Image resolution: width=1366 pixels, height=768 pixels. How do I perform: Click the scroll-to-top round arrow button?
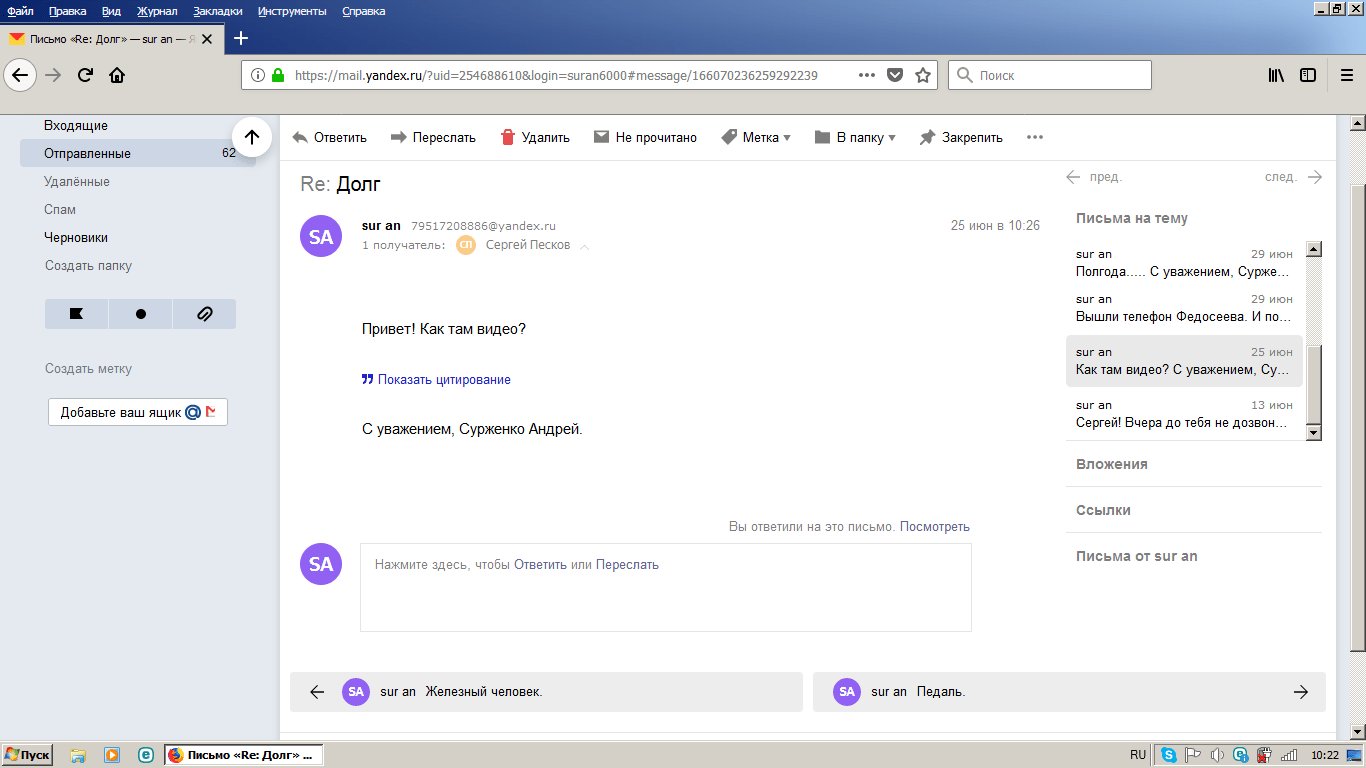(252, 137)
